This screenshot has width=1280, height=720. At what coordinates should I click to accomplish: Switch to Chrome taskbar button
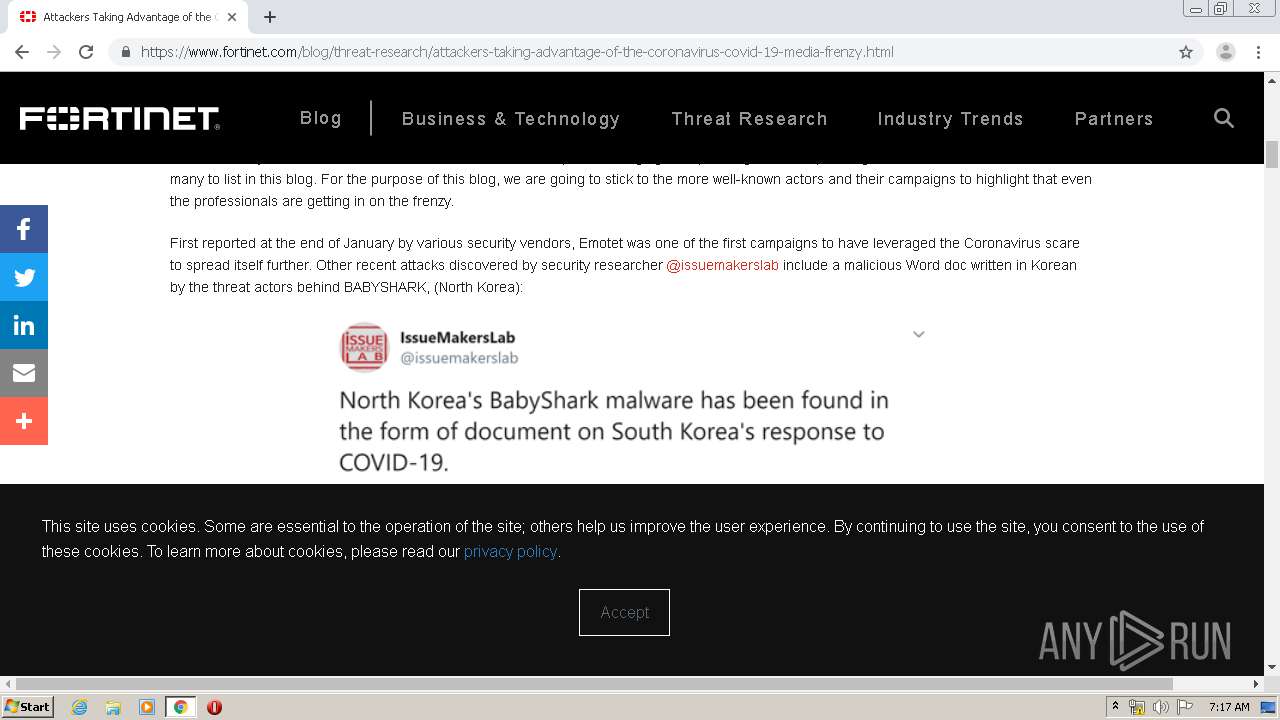tap(180, 707)
